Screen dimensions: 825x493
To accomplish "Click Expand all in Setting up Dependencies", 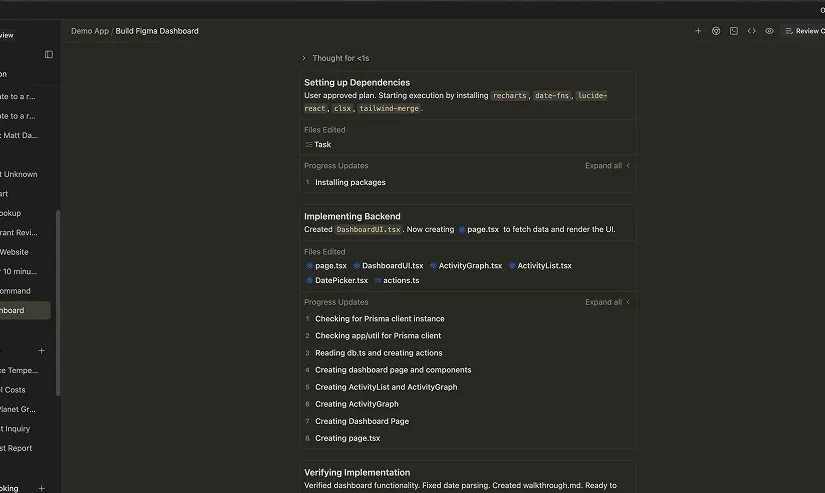I will point(607,166).
